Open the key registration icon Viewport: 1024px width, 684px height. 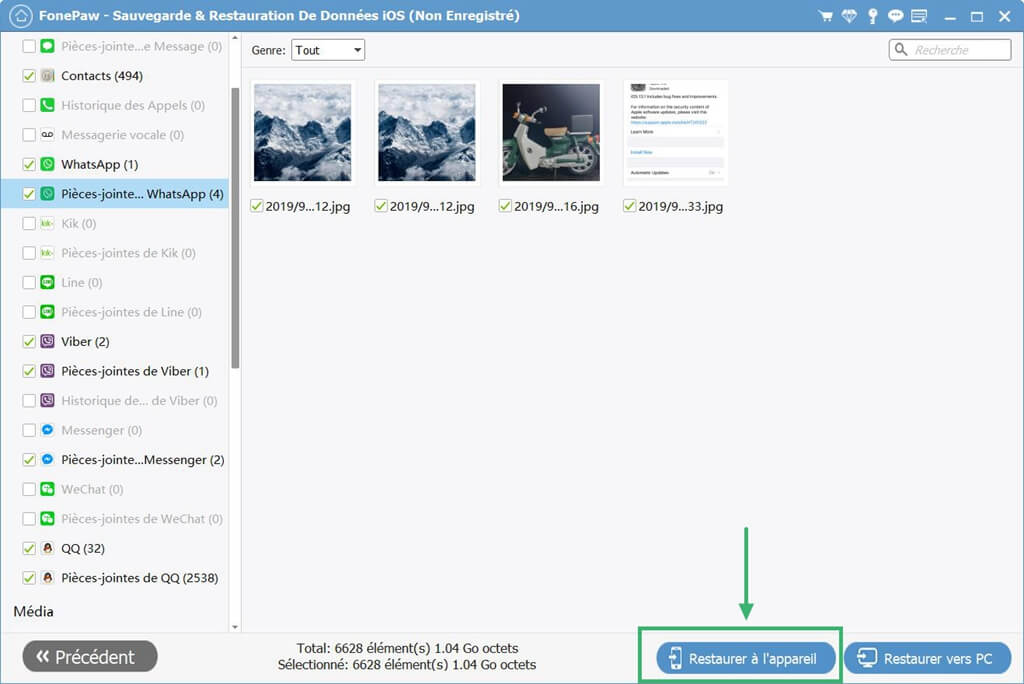click(x=872, y=16)
